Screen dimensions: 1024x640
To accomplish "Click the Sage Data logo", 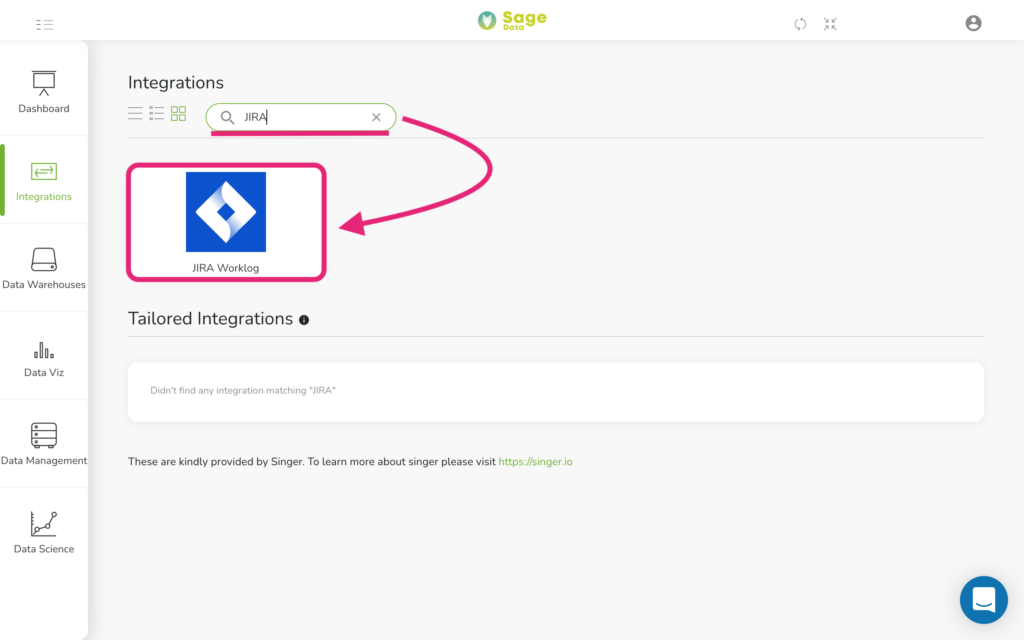I will coord(512,20).
